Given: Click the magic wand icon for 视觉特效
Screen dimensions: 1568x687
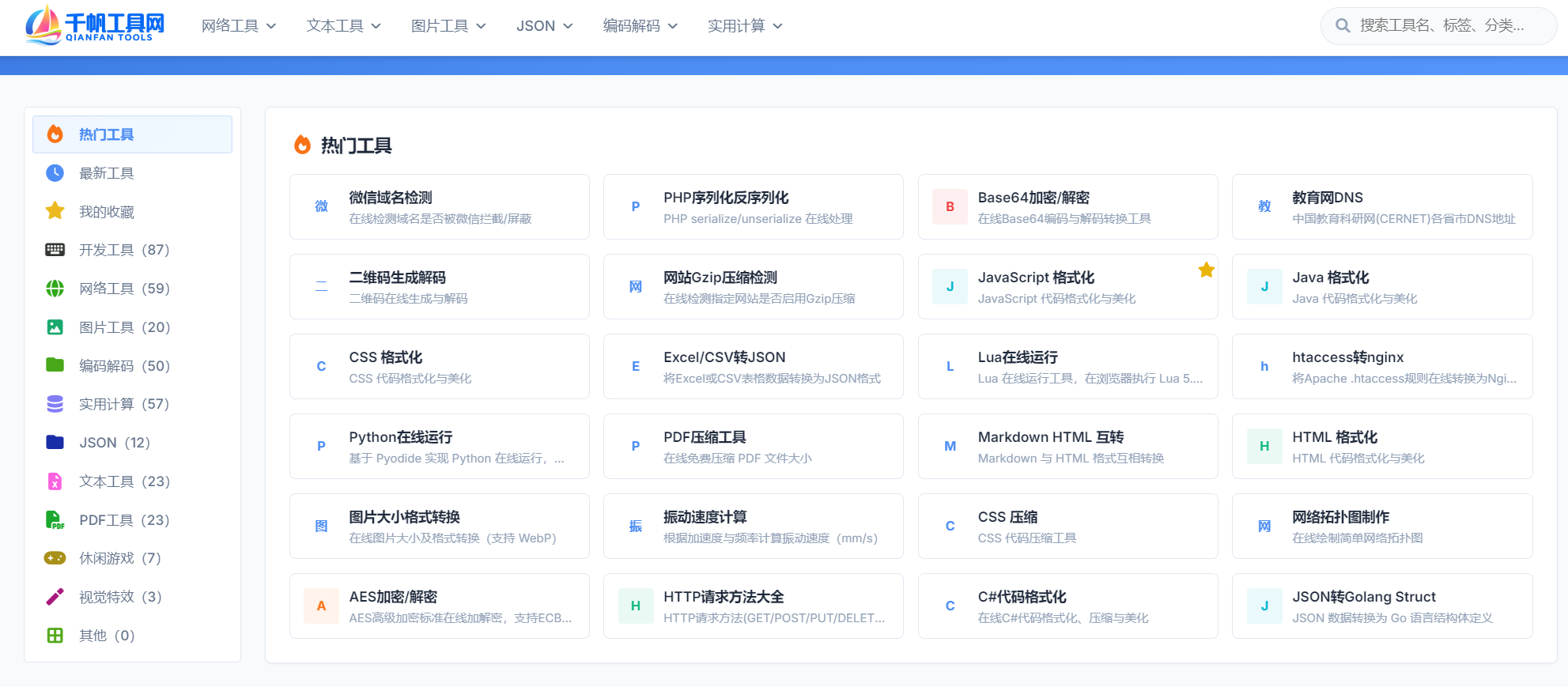Looking at the screenshot, I should (x=55, y=597).
